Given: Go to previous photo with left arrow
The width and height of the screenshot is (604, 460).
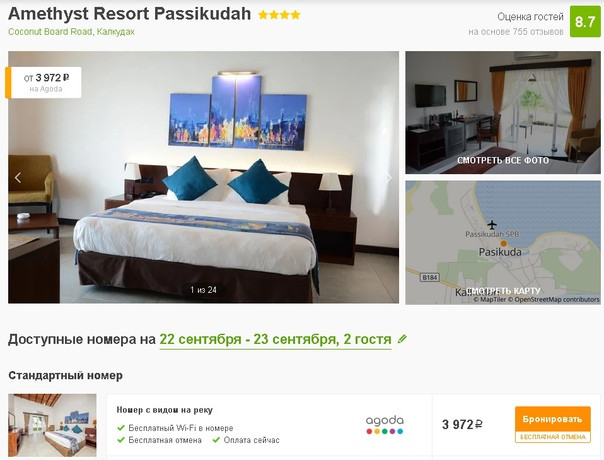Looking at the screenshot, I should click(x=18, y=178).
